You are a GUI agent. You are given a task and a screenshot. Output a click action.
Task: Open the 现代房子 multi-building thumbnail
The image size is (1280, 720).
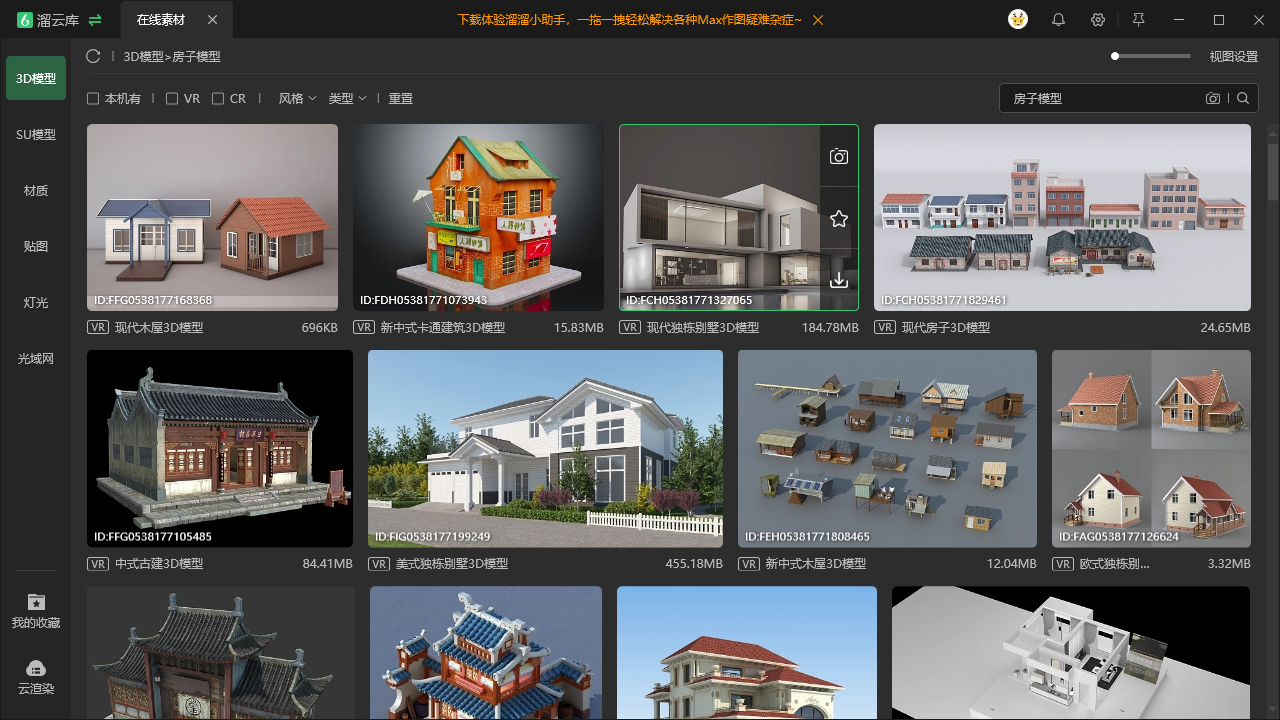[x=1062, y=217]
